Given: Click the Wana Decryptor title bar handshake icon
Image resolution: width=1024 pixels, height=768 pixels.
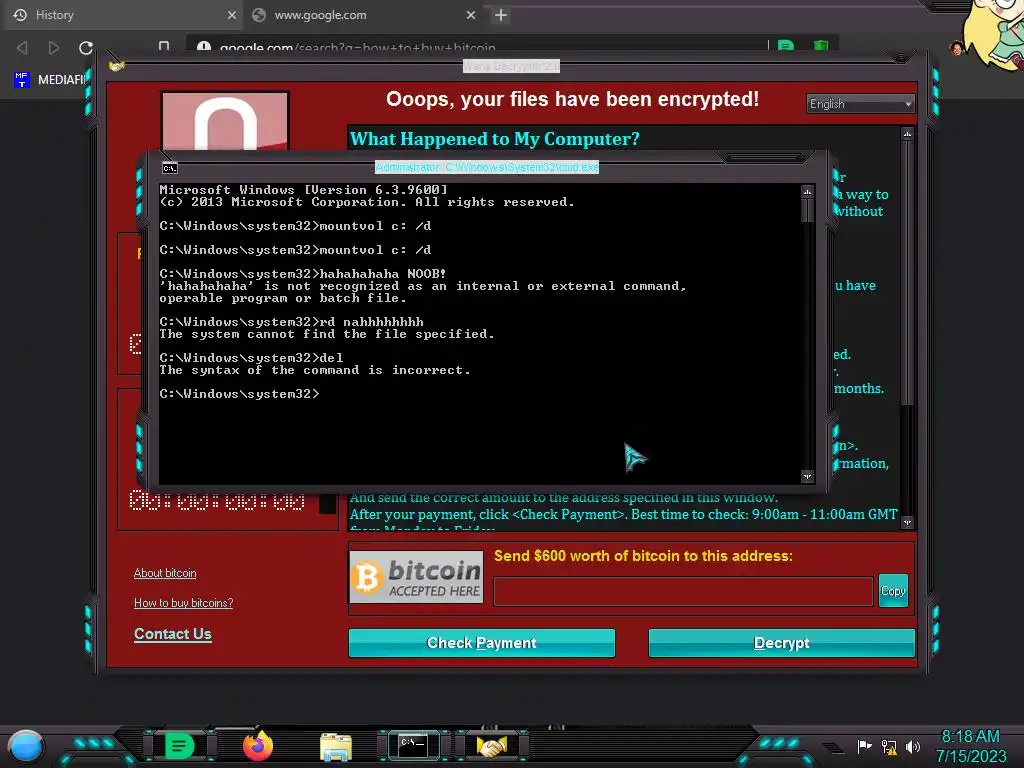Looking at the screenshot, I should (117, 66).
